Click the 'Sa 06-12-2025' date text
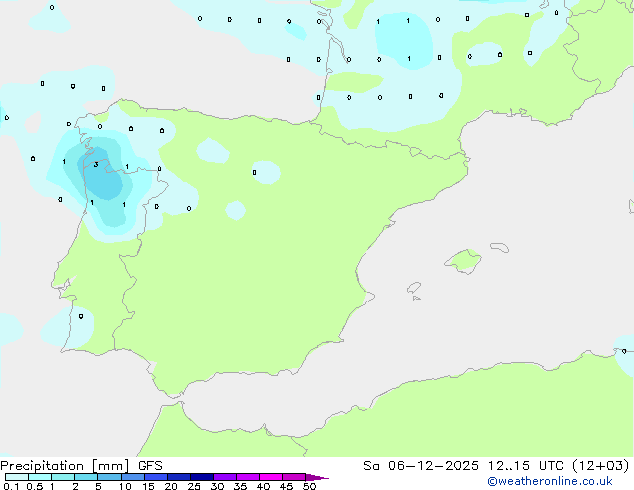Image resolution: width=634 pixels, height=490 pixels. (x=421, y=466)
